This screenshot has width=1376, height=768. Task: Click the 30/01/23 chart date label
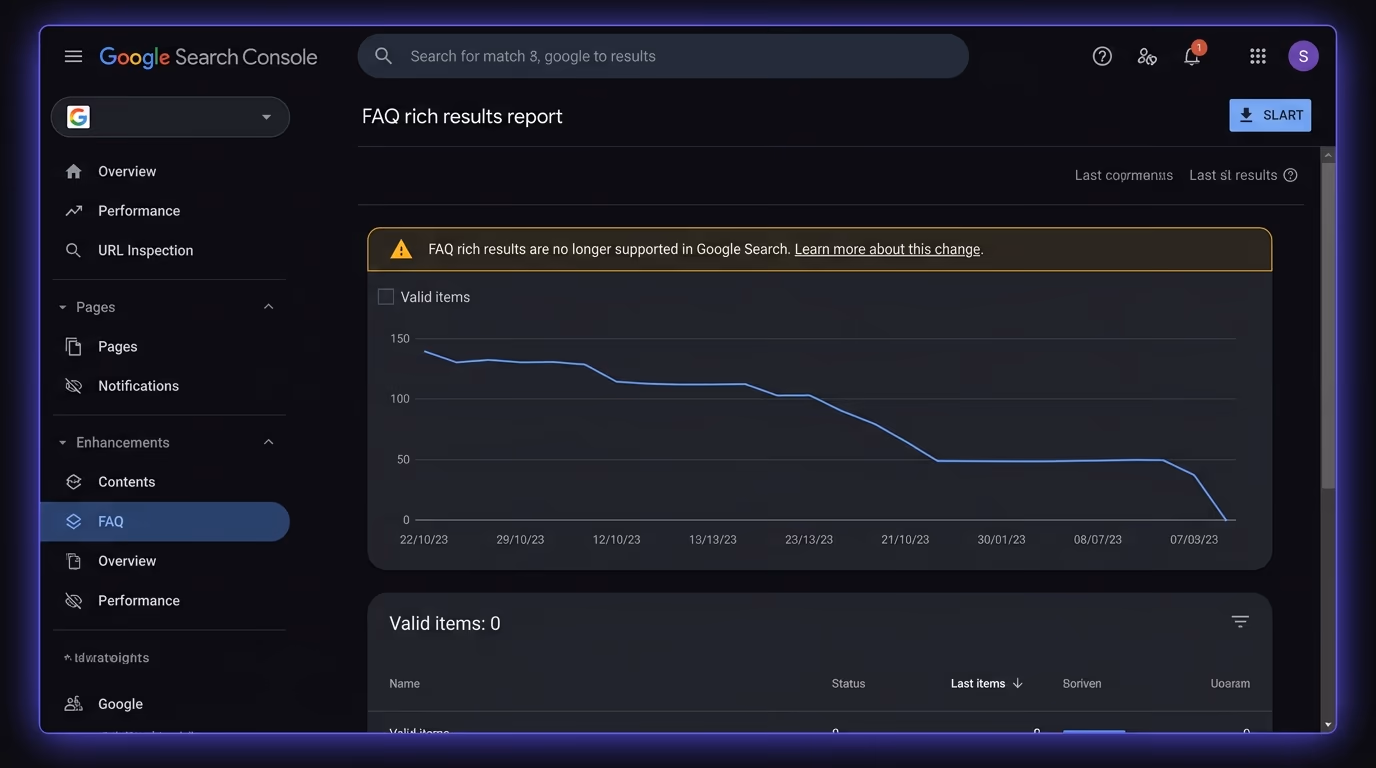tap(1001, 539)
